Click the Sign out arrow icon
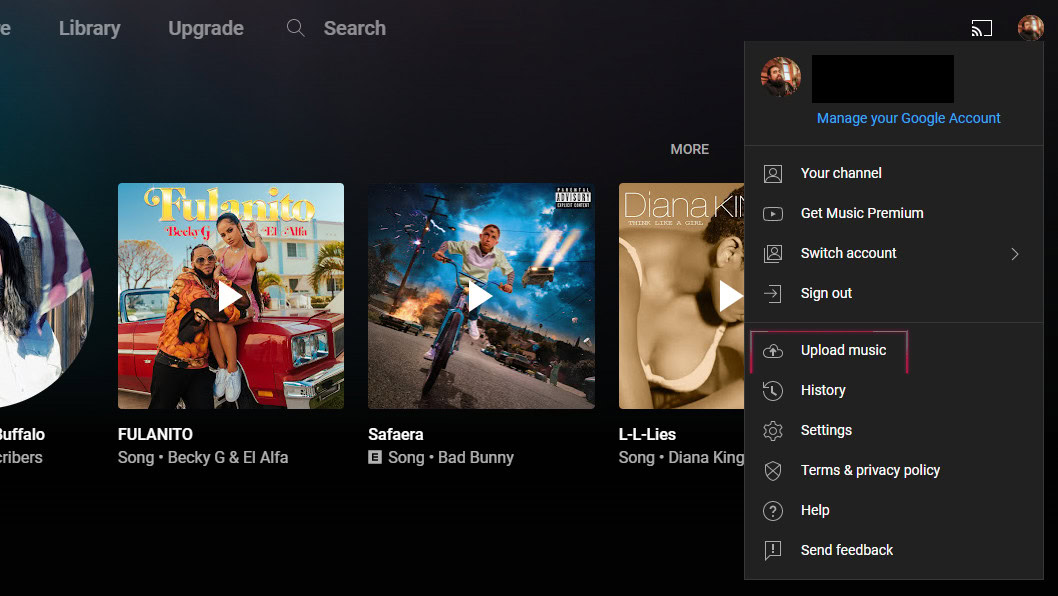Viewport: 1058px width, 596px height. click(773, 294)
